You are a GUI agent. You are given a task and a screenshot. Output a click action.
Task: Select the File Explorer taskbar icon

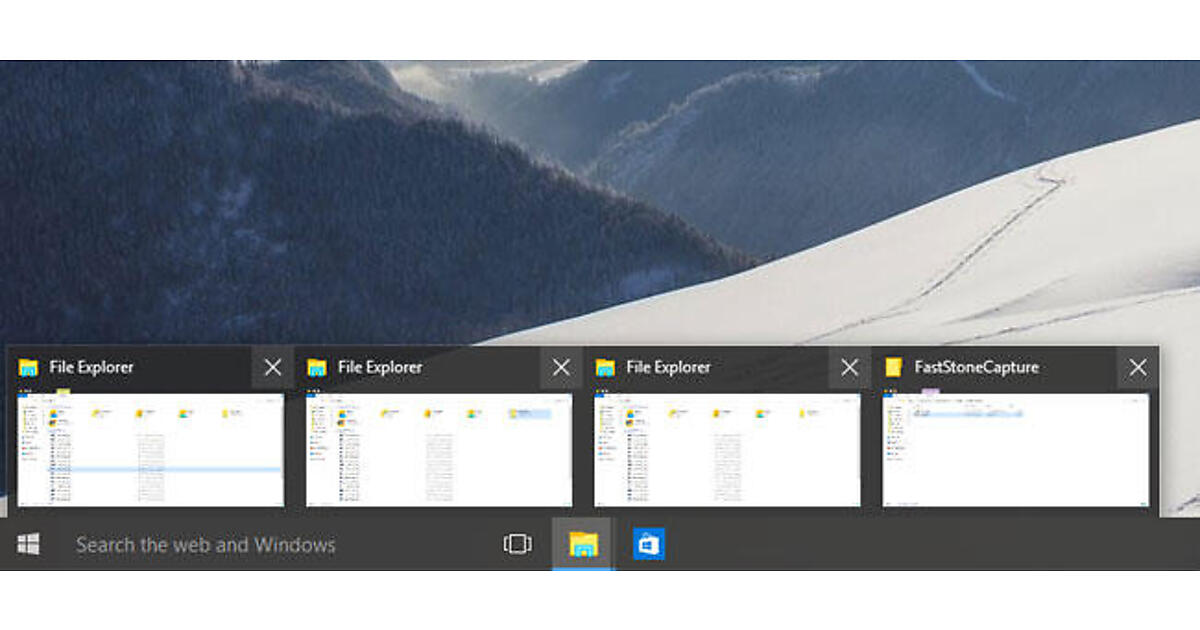582,544
